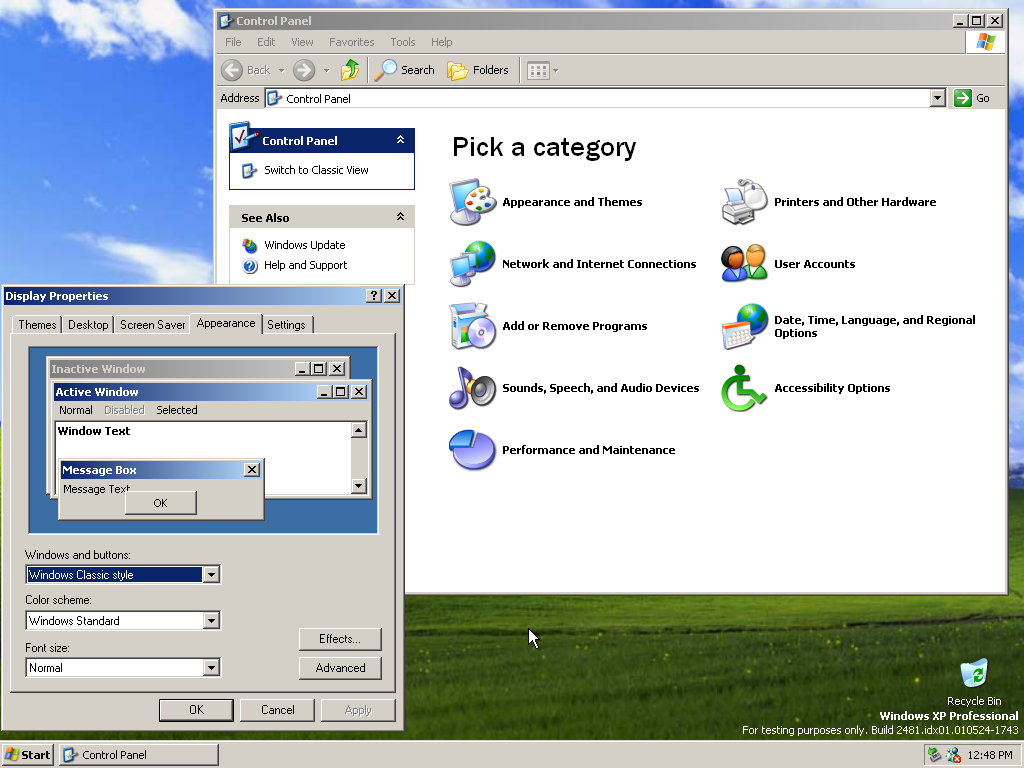Open Printers and Other Hardware icon
Image resolution: width=1024 pixels, height=768 pixels.
click(x=744, y=202)
